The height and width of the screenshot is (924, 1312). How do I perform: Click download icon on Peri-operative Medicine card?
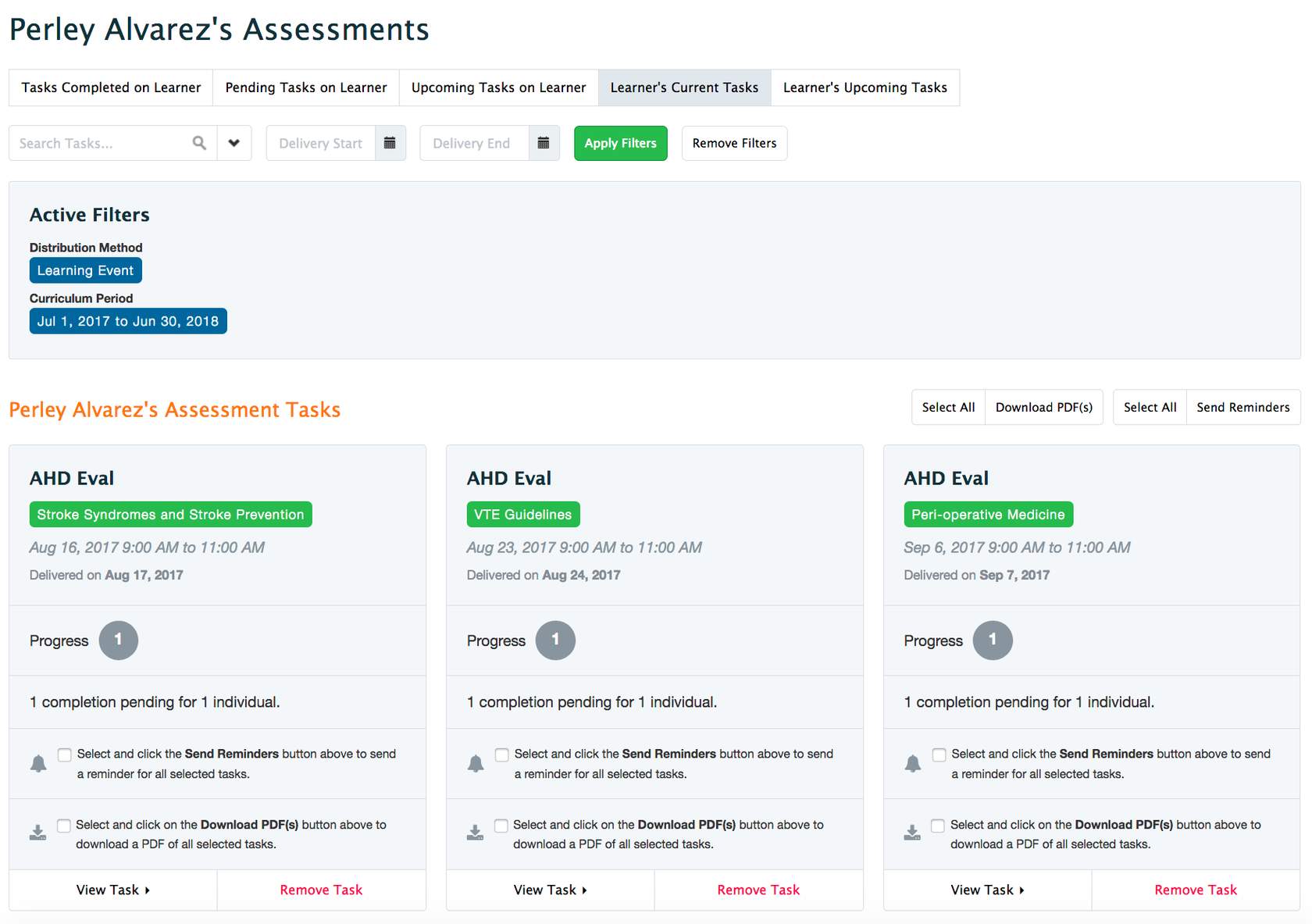click(x=912, y=833)
